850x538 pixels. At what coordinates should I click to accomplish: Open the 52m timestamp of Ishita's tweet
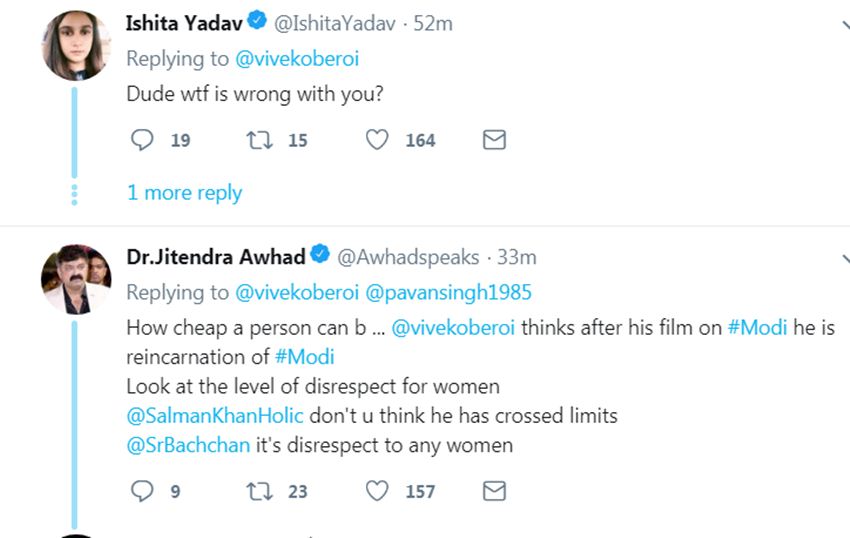pos(433,23)
